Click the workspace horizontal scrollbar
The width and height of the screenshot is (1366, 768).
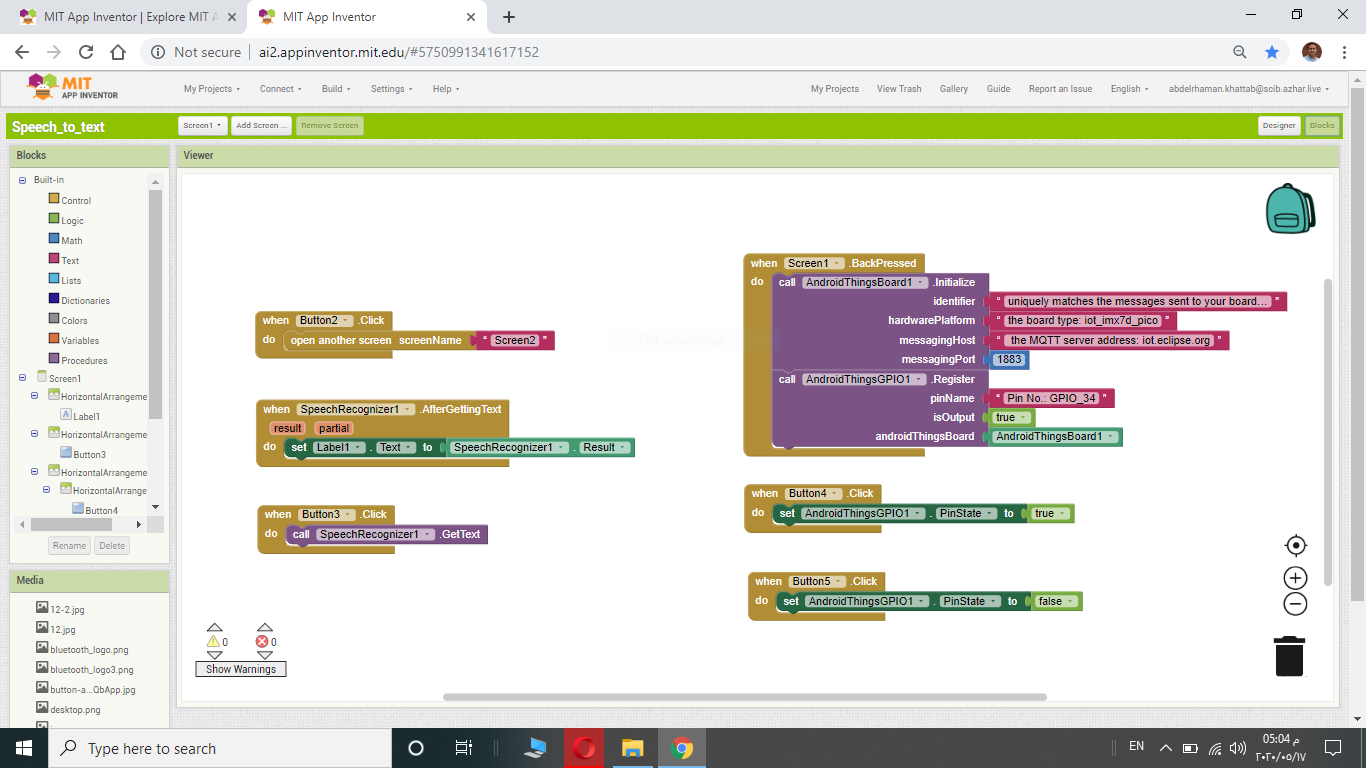(744, 697)
